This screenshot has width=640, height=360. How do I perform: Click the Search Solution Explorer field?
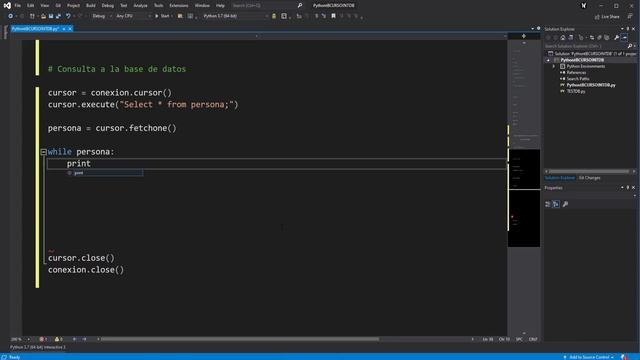(585, 46)
